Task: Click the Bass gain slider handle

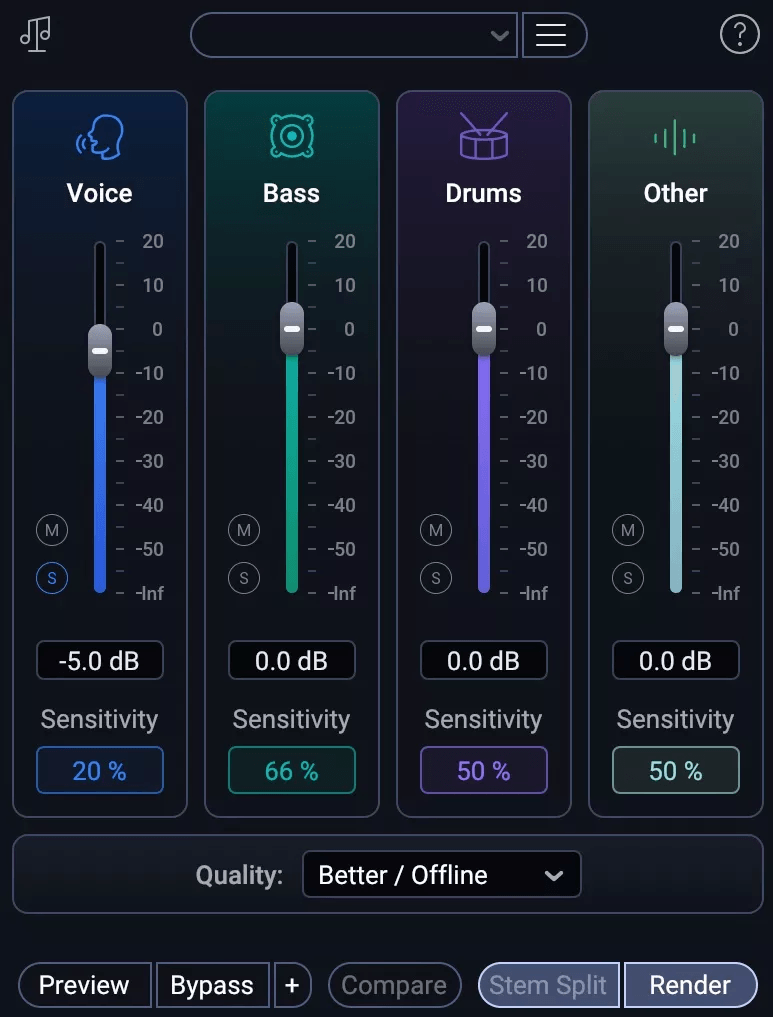Action: point(292,329)
